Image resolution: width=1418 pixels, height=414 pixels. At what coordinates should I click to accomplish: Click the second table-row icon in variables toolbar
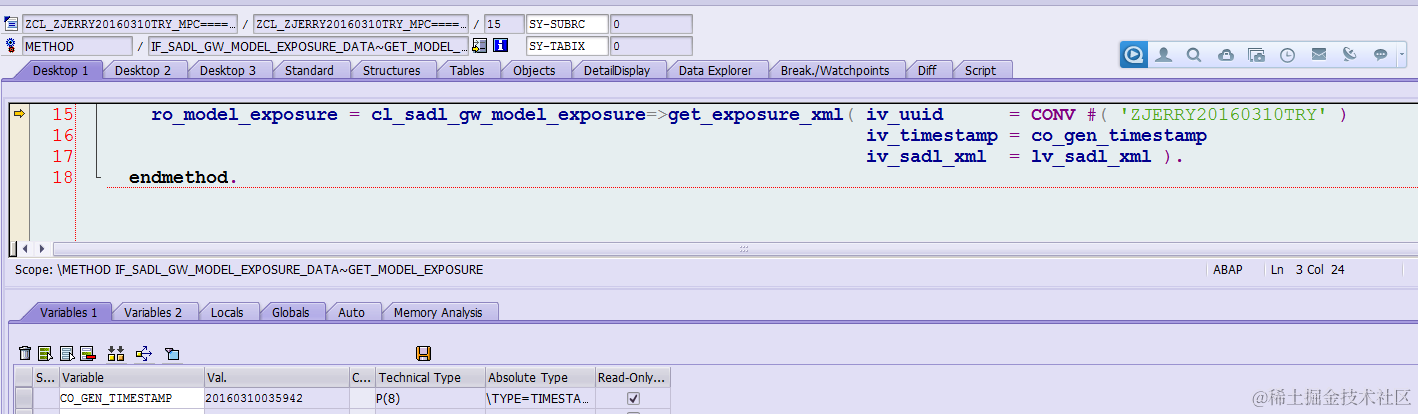tap(67, 353)
